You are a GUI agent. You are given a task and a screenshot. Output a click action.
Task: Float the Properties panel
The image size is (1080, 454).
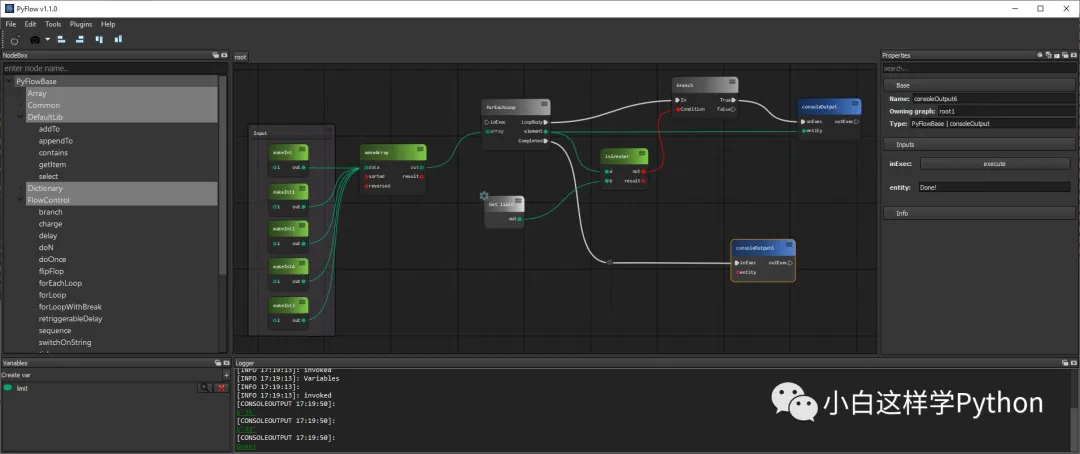coord(1063,55)
